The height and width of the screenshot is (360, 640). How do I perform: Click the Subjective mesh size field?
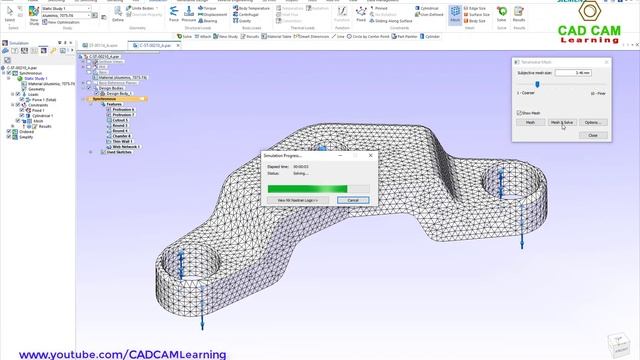[x=573, y=73]
